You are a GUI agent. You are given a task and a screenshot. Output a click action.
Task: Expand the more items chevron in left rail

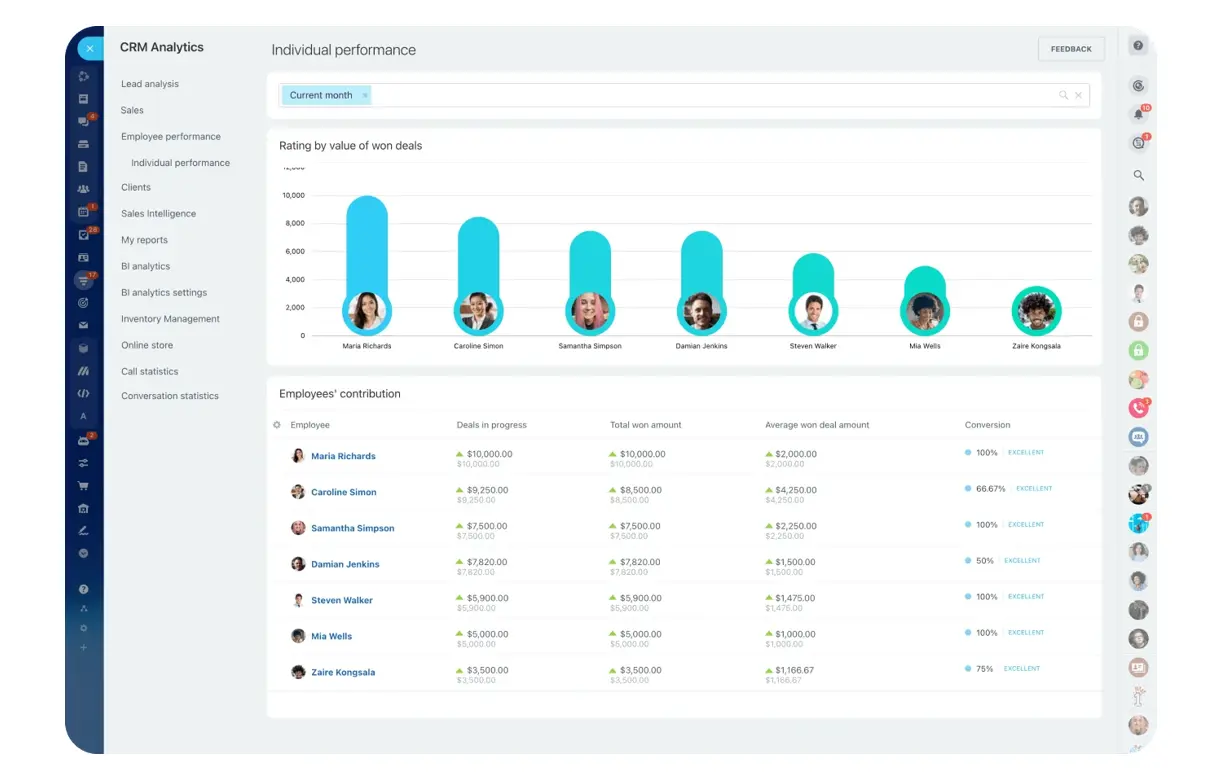point(84,552)
